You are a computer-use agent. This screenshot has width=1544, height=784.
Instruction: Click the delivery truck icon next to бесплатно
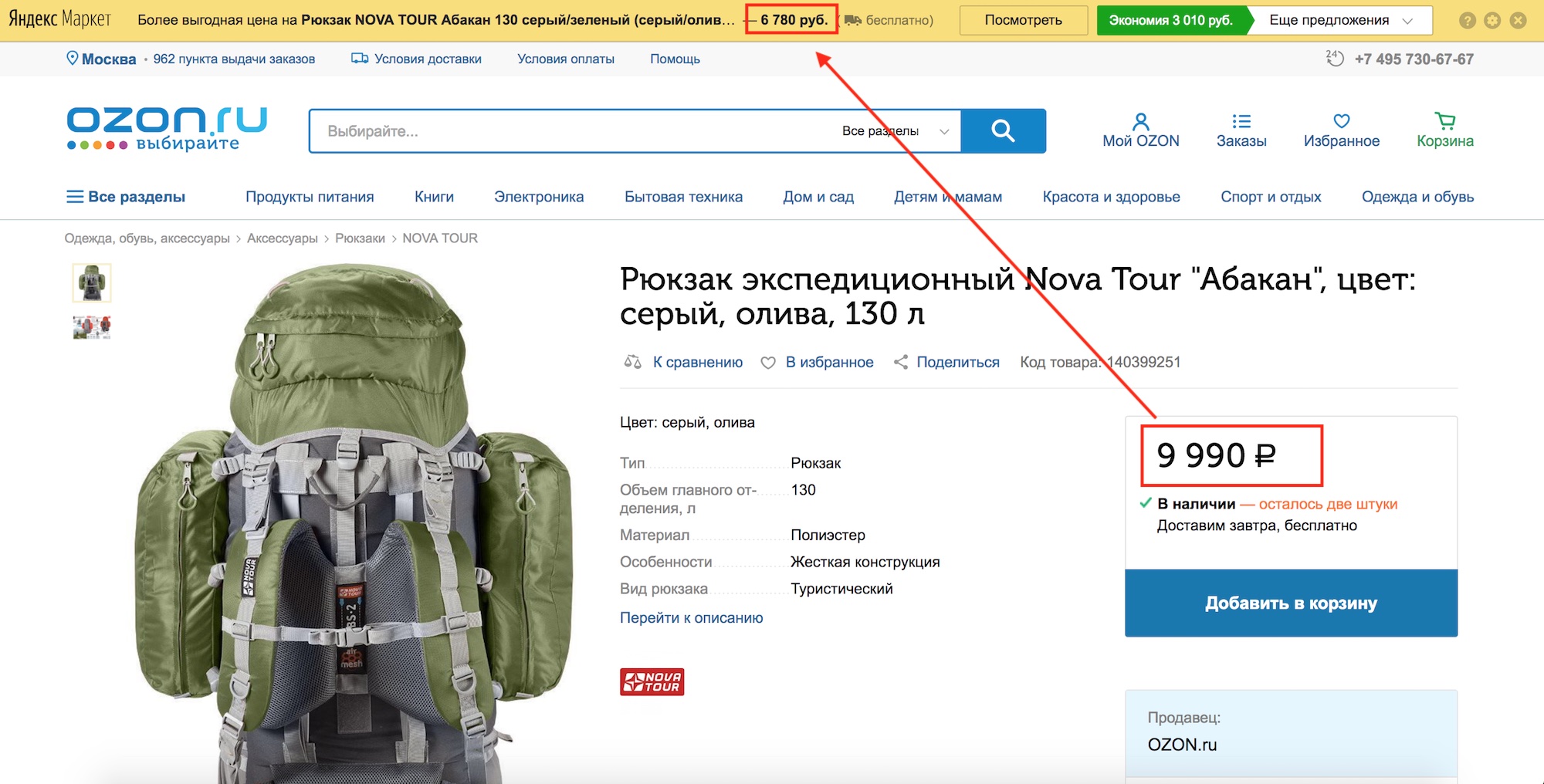click(x=852, y=20)
